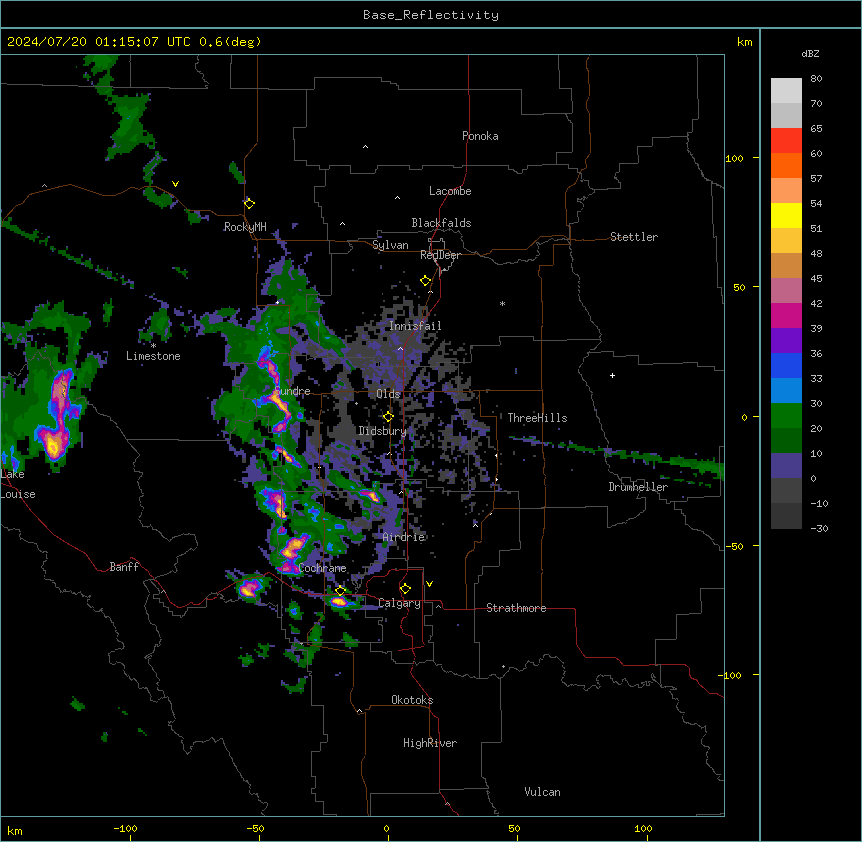862x842 pixels.
Task: Click the Cochrane town label
Action: (323, 568)
